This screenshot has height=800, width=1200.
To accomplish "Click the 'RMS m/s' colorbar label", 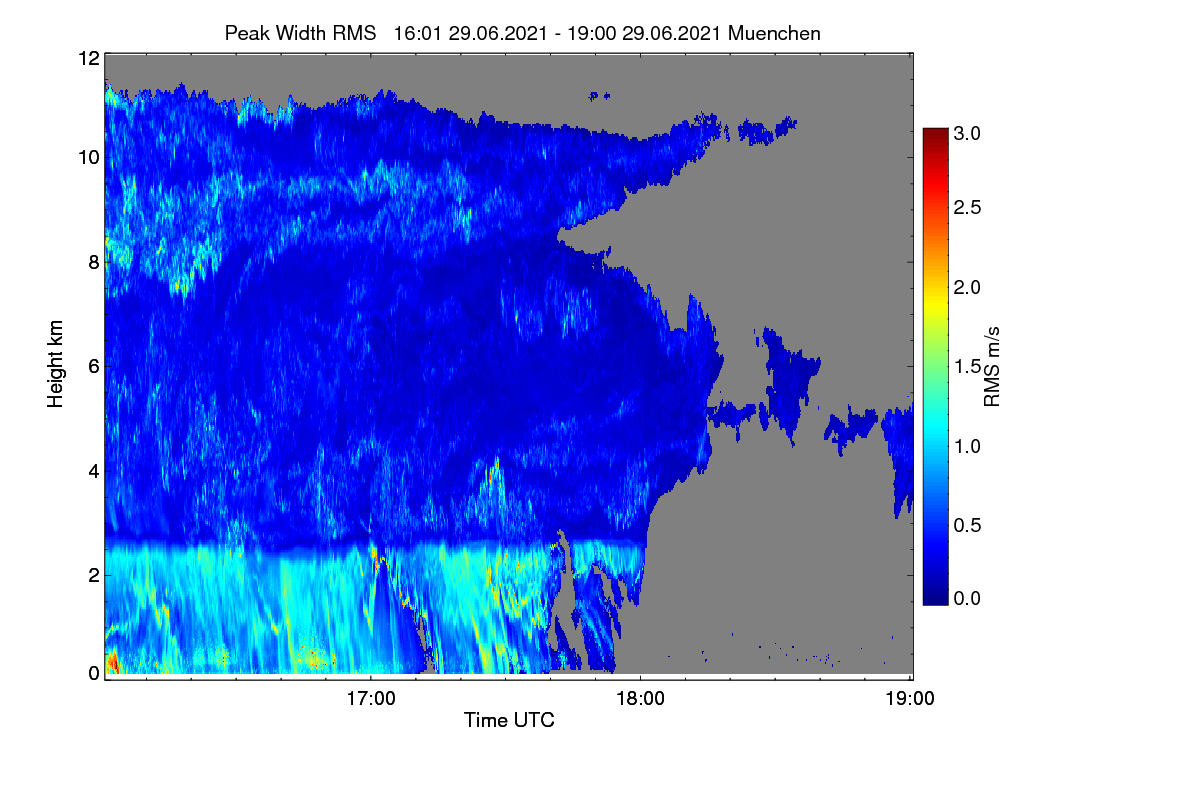I will click(992, 366).
